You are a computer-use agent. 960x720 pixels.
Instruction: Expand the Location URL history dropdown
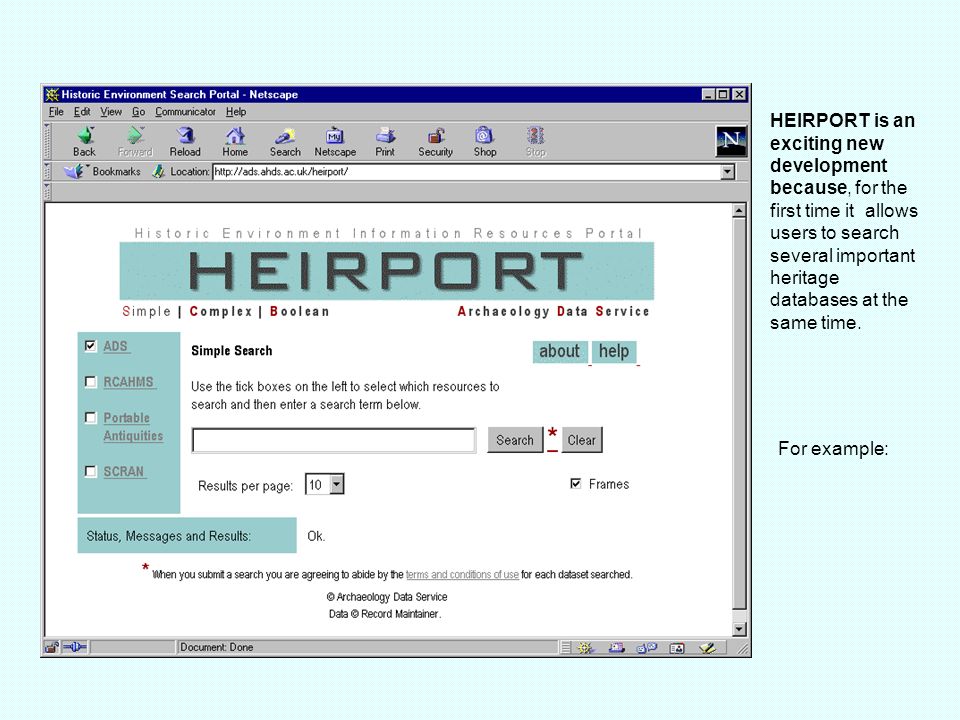coord(727,172)
